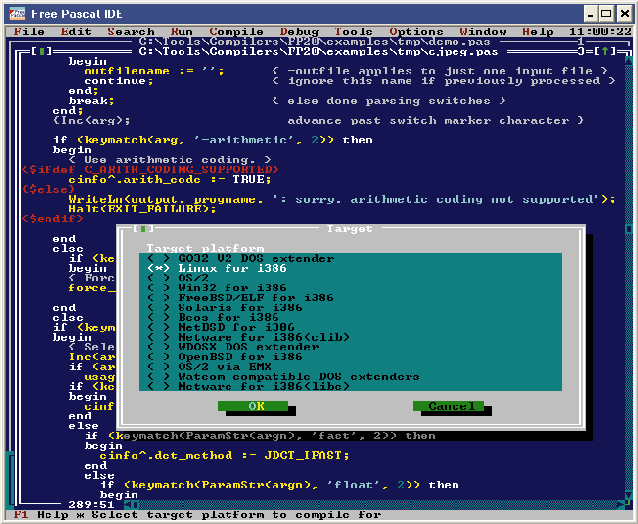Open the Compile menu
Screen dimensions: 638x524
tap(236, 32)
